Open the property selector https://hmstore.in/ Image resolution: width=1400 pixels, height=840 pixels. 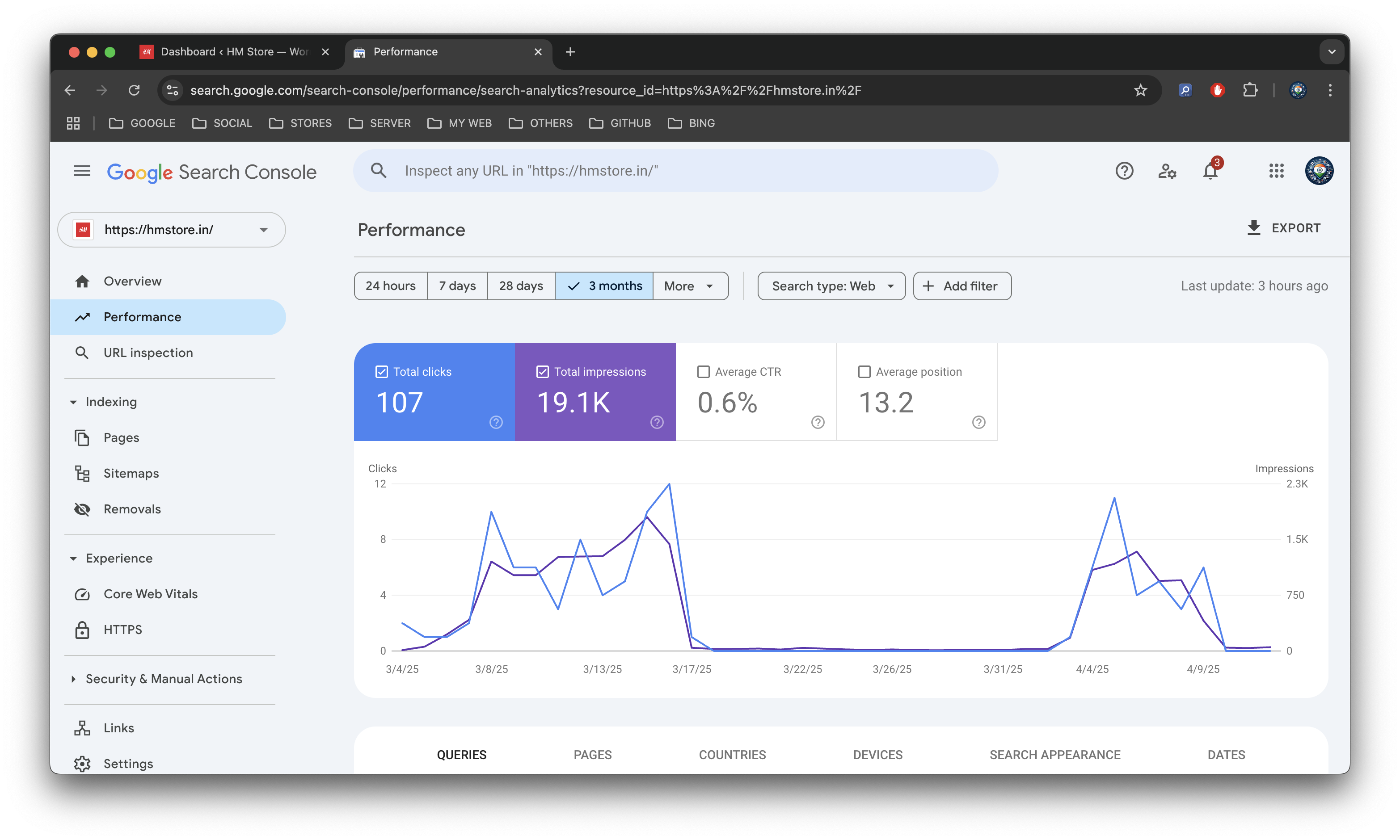tap(172, 230)
